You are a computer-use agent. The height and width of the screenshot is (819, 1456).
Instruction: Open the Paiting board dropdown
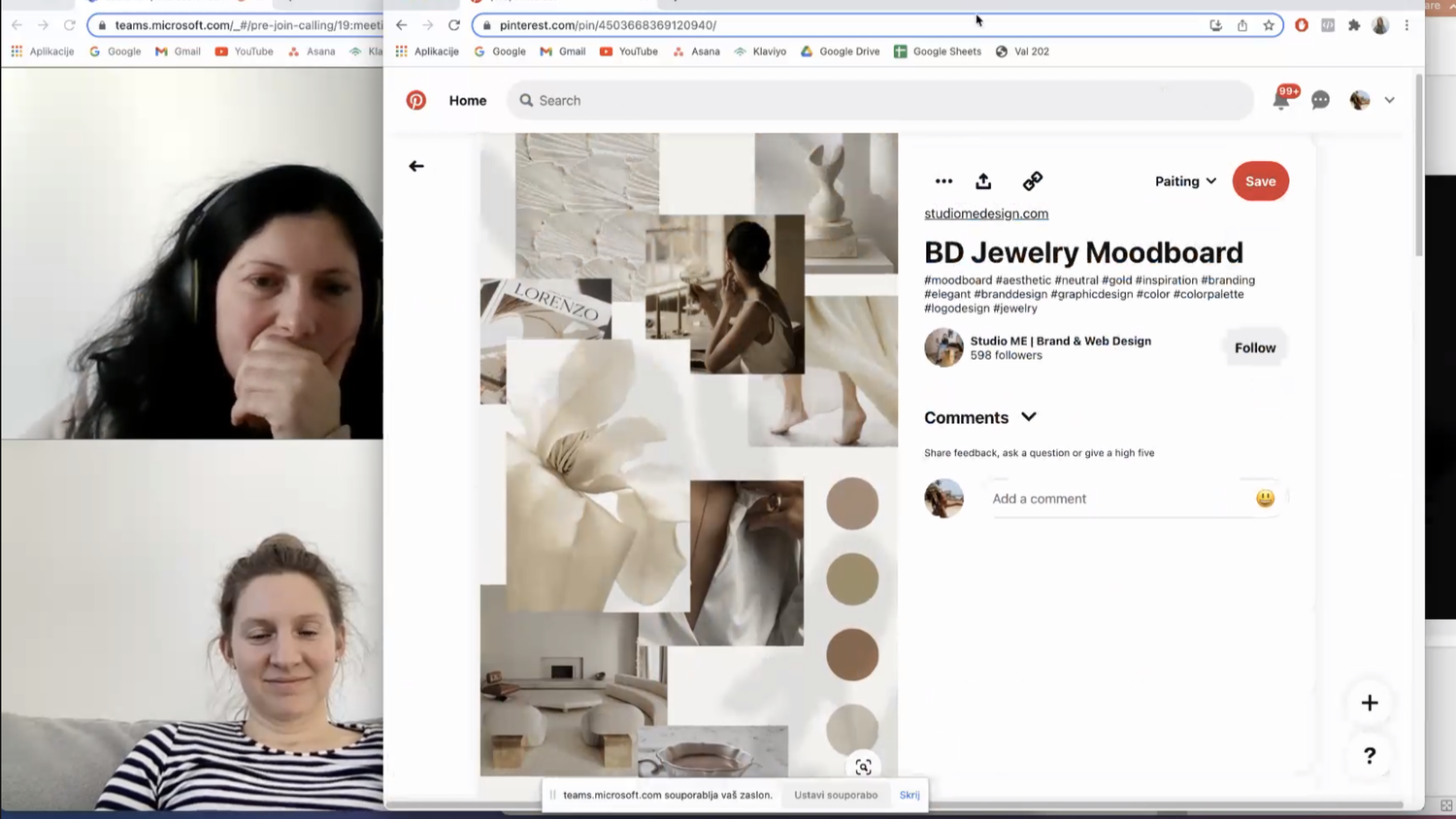(x=1185, y=181)
